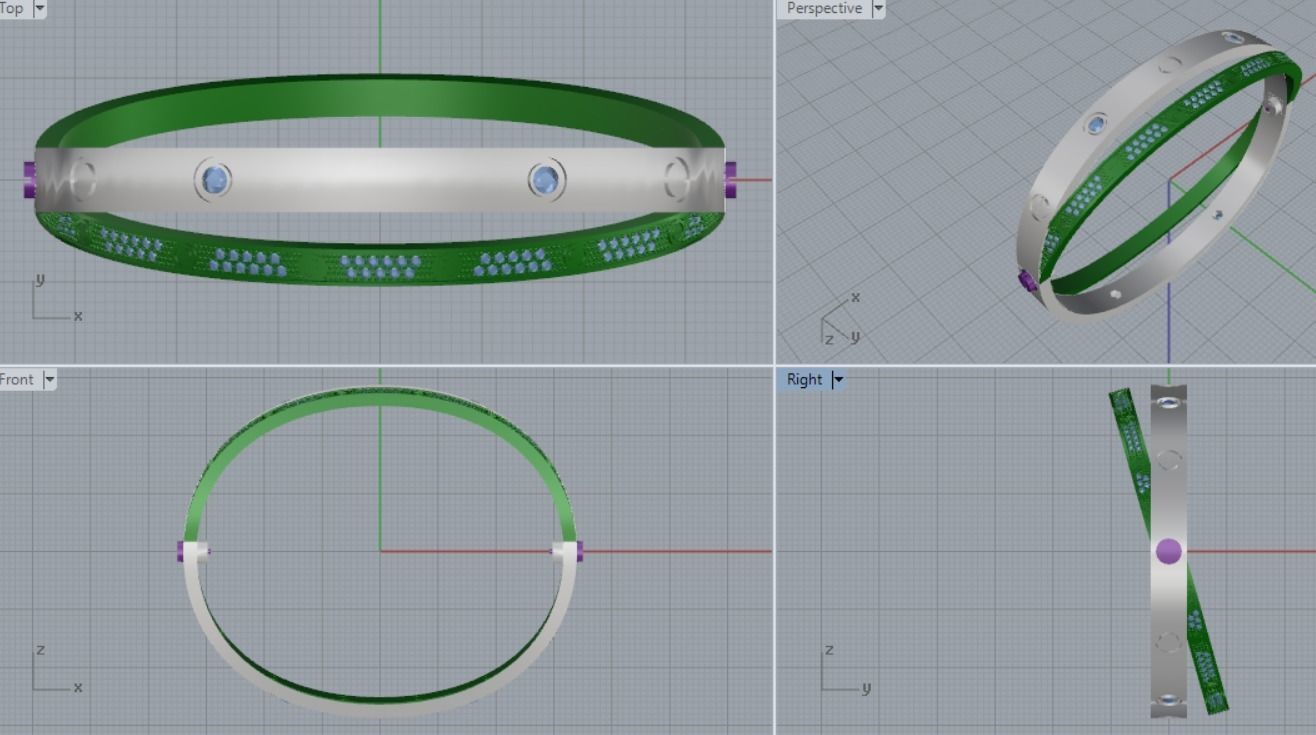Select right blue gemstone in Top view

[545, 180]
